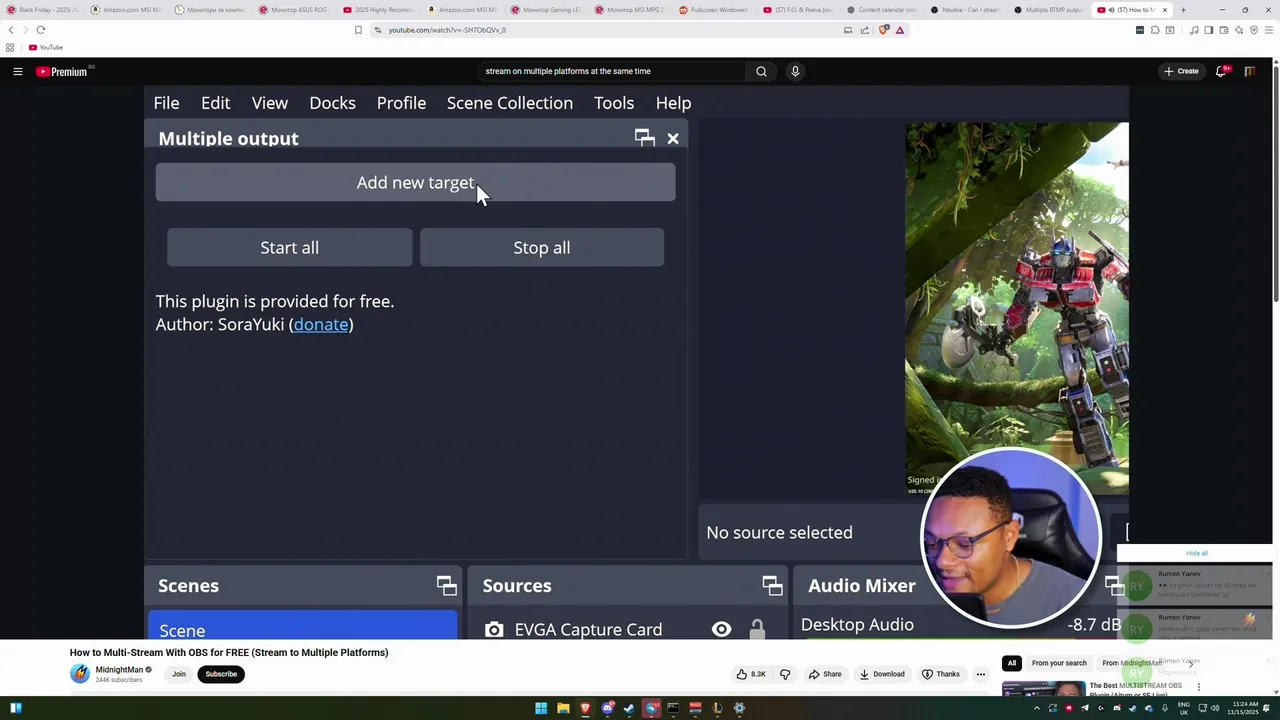Open the Edit menu in OBS

(x=215, y=103)
